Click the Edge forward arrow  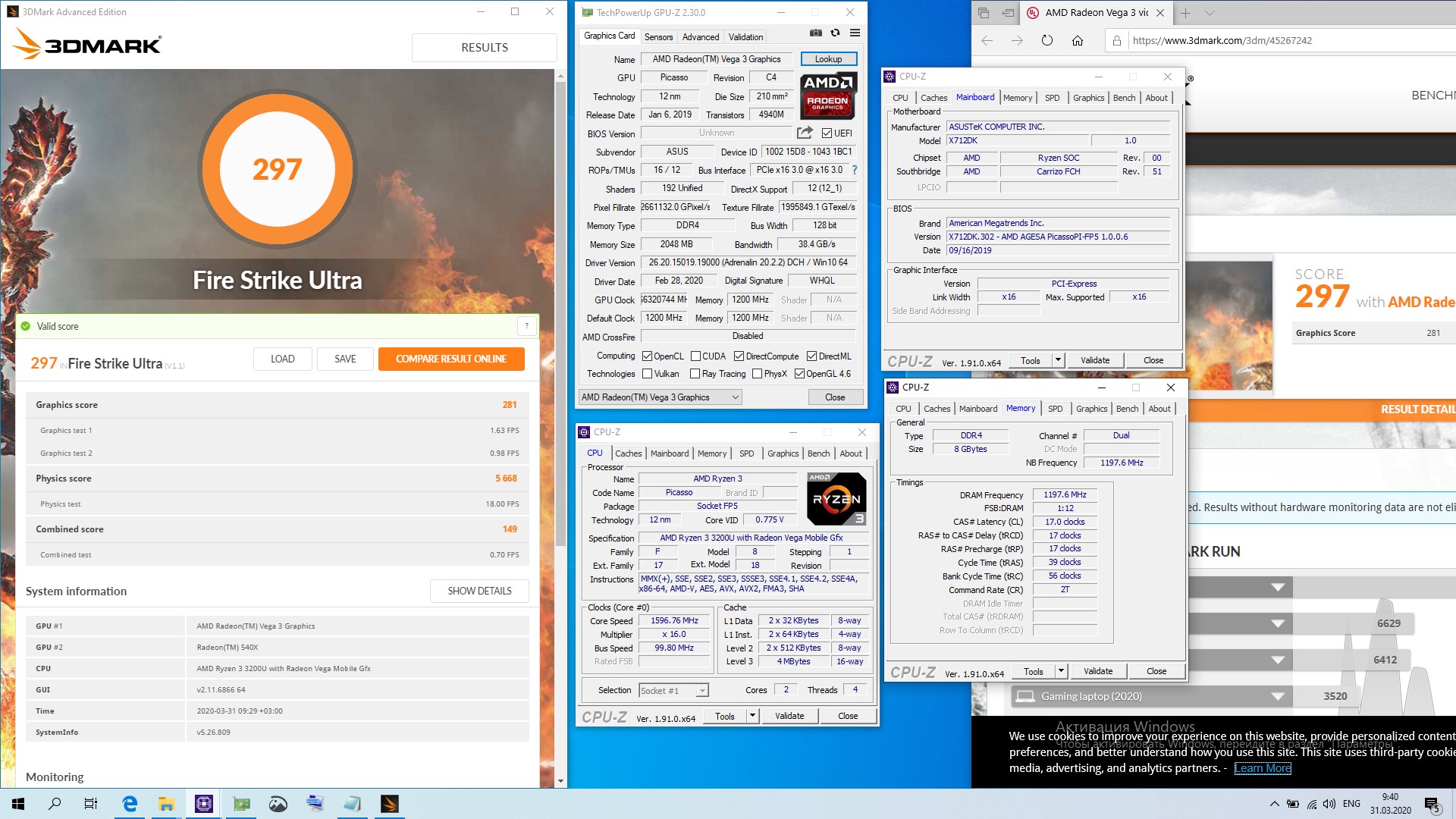coord(1017,41)
